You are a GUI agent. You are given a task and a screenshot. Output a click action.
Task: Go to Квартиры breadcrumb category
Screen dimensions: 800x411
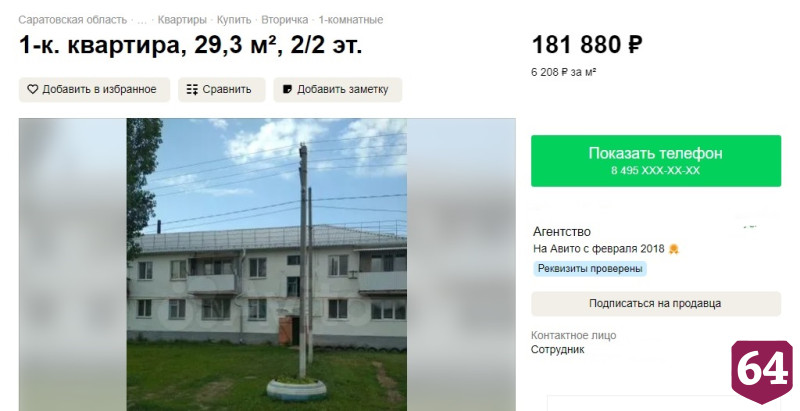pos(182,20)
